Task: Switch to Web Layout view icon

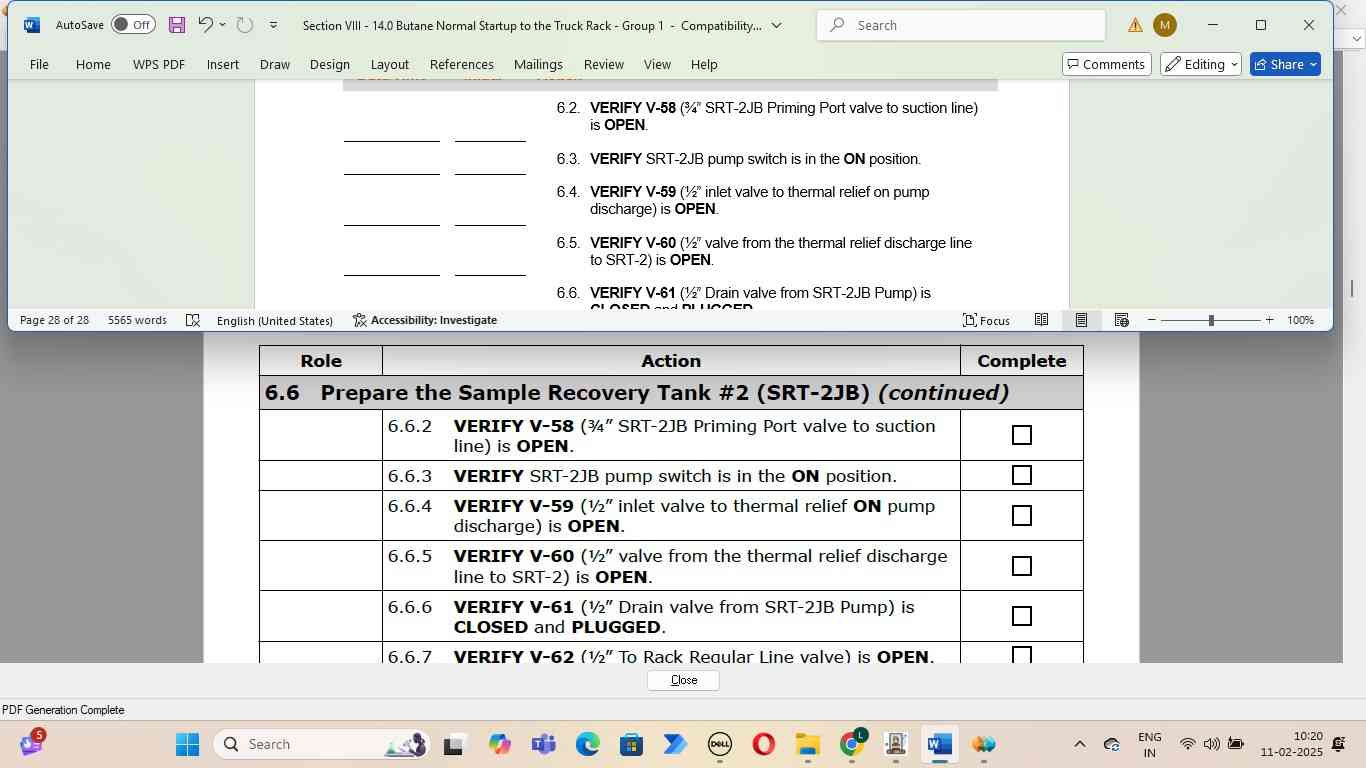Action: pyautogui.click(x=1121, y=320)
